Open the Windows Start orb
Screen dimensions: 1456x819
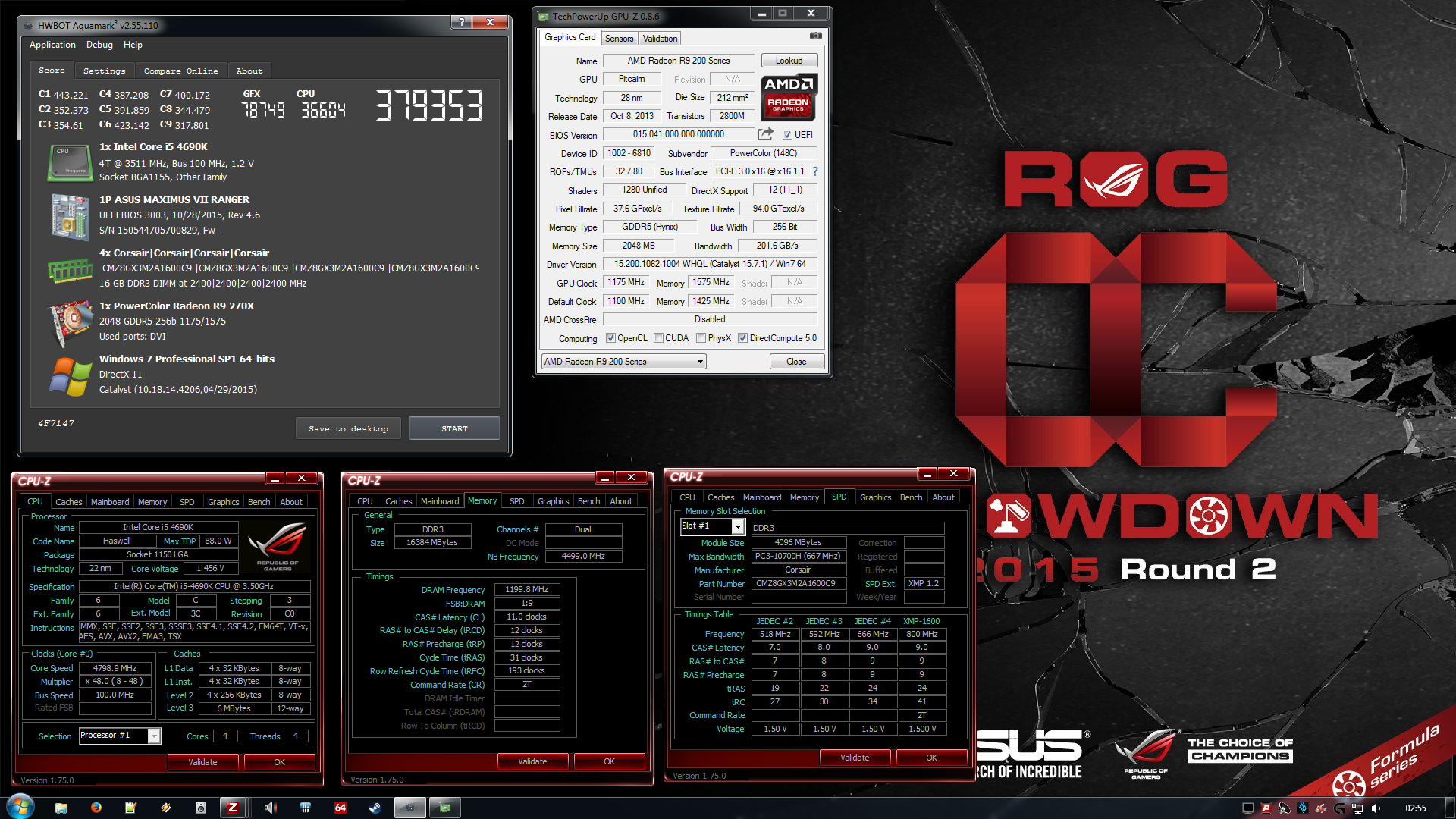(x=20, y=807)
